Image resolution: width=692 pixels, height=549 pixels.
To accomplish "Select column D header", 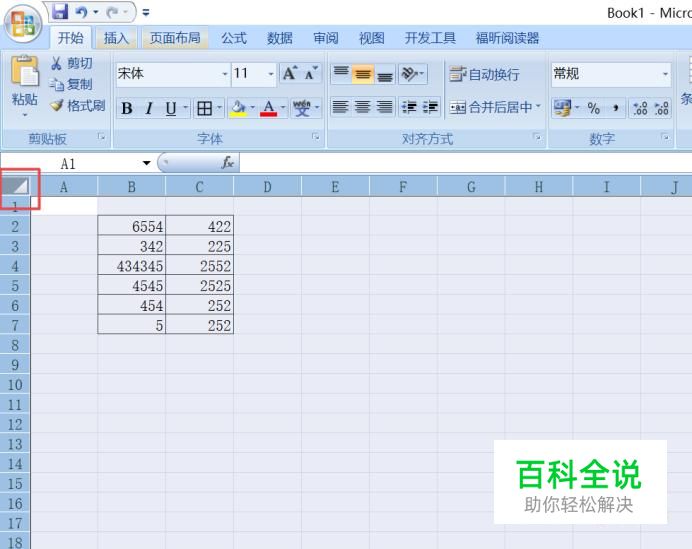I will click(x=267, y=187).
